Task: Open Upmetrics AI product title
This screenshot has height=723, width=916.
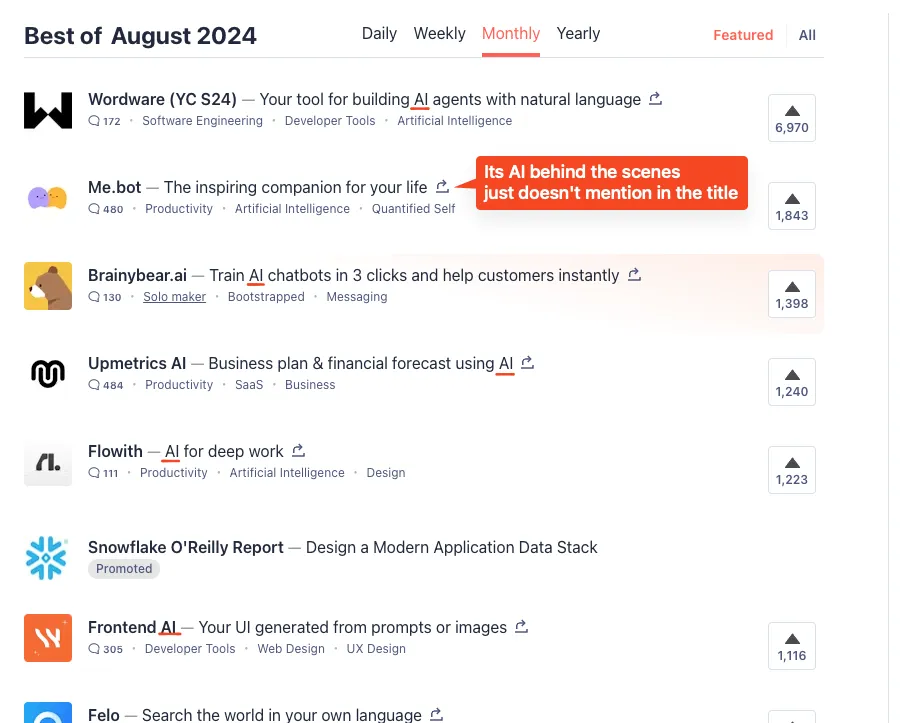Action: point(137,363)
